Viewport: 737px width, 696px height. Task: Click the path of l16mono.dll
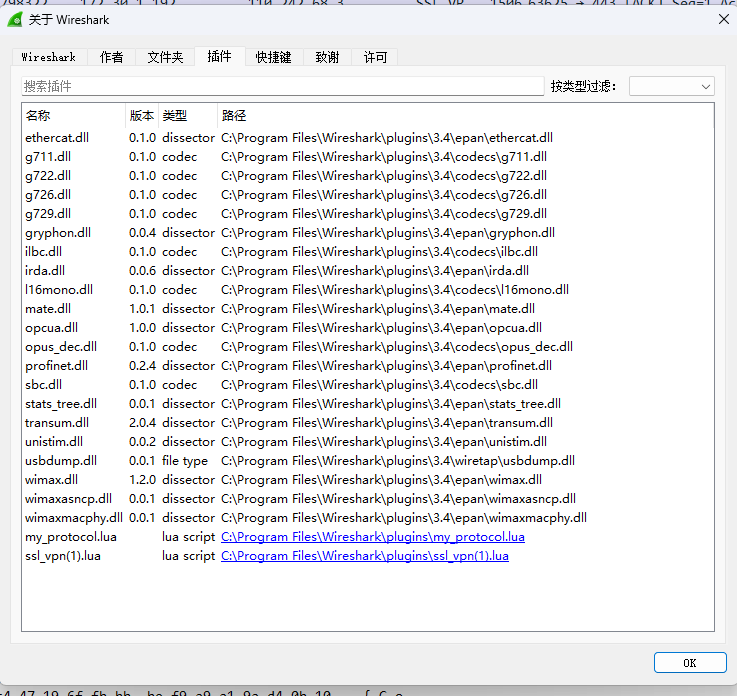click(395, 290)
